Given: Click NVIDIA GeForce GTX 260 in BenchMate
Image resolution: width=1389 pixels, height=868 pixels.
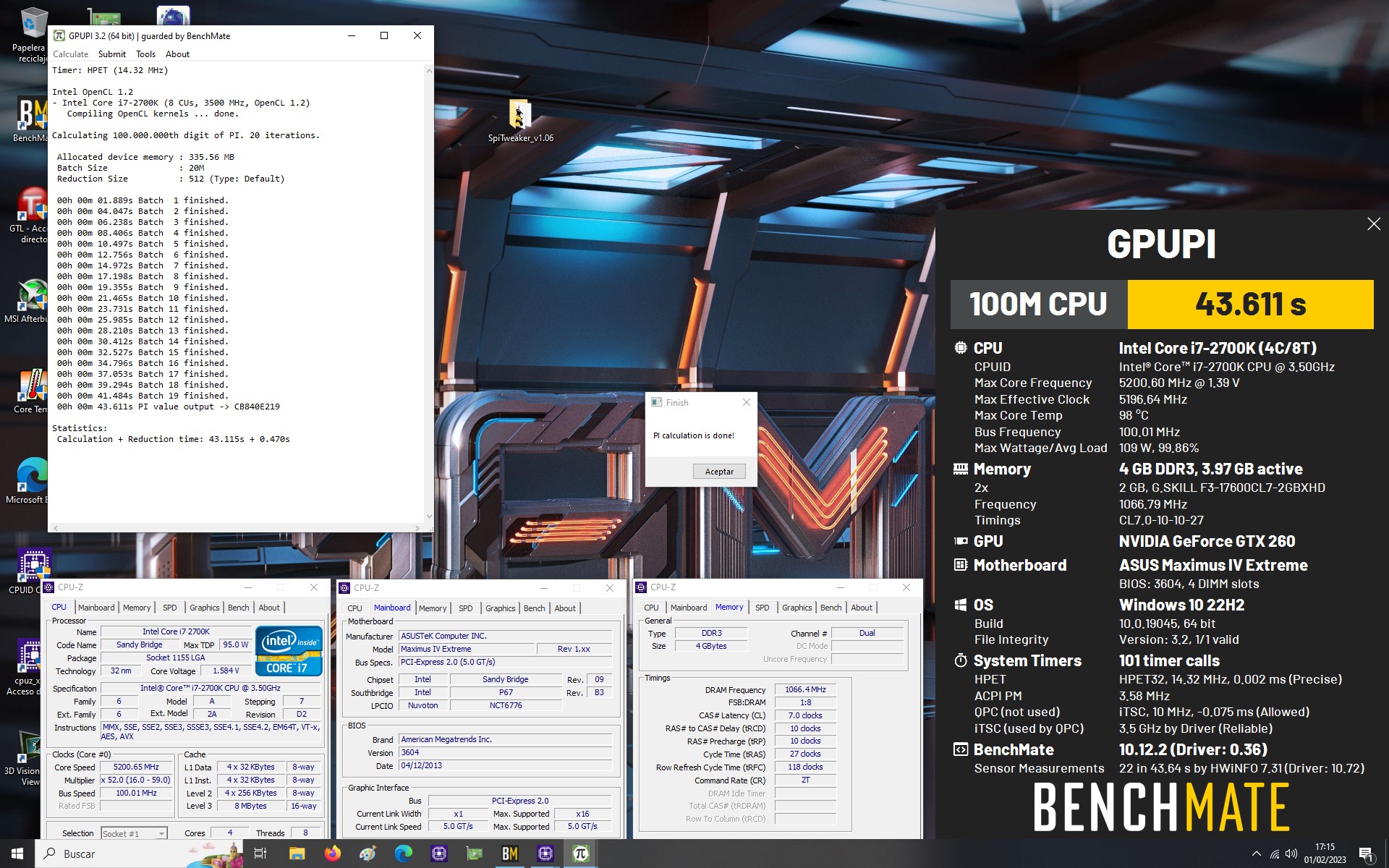Looking at the screenshot, I should coord(1207,542).
